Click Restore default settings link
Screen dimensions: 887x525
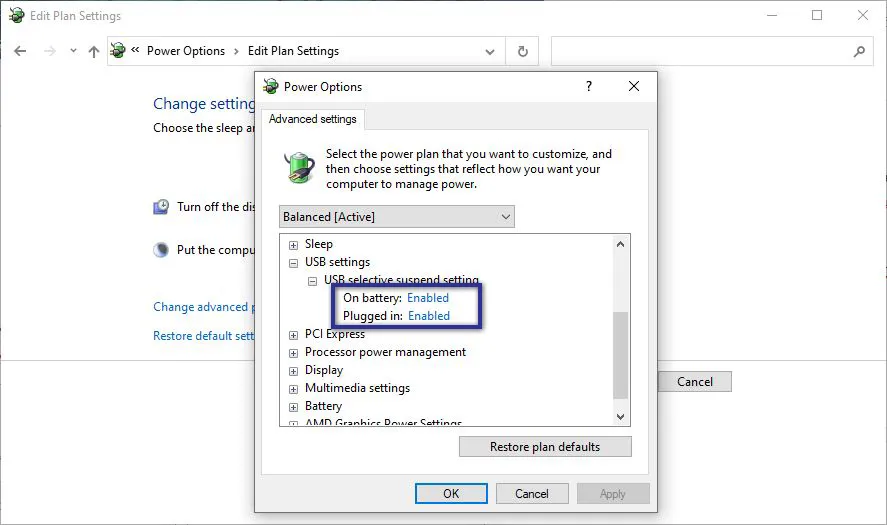click(204, 336)
